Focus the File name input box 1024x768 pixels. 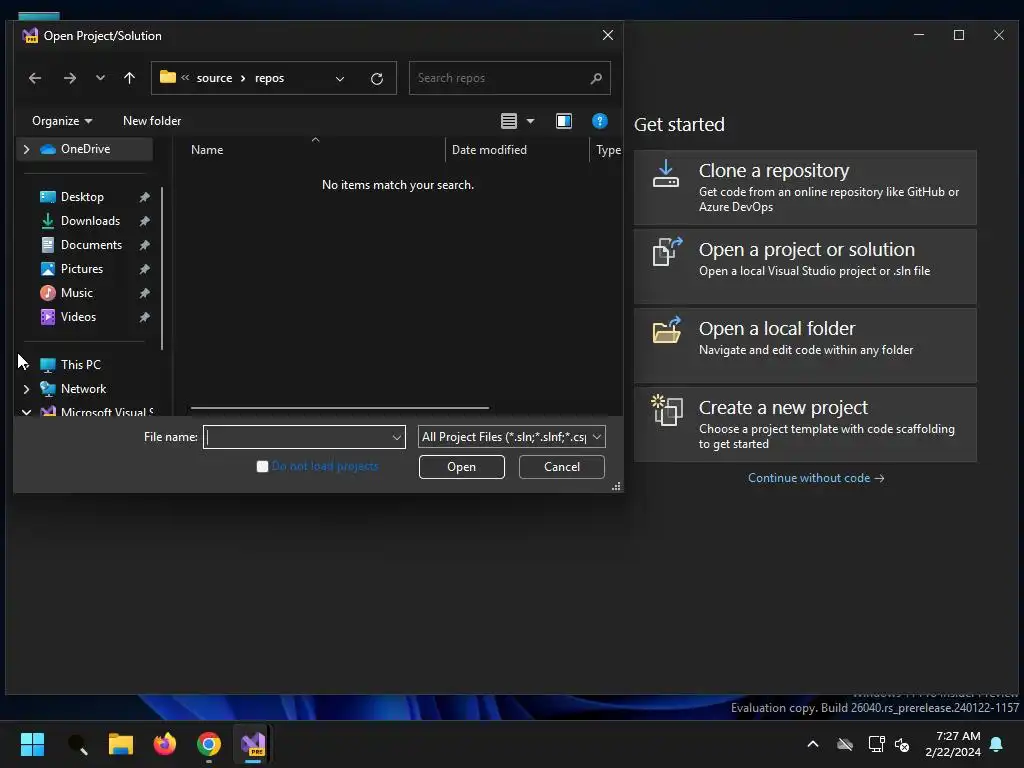pyautogui.click(x=298, y=437)
